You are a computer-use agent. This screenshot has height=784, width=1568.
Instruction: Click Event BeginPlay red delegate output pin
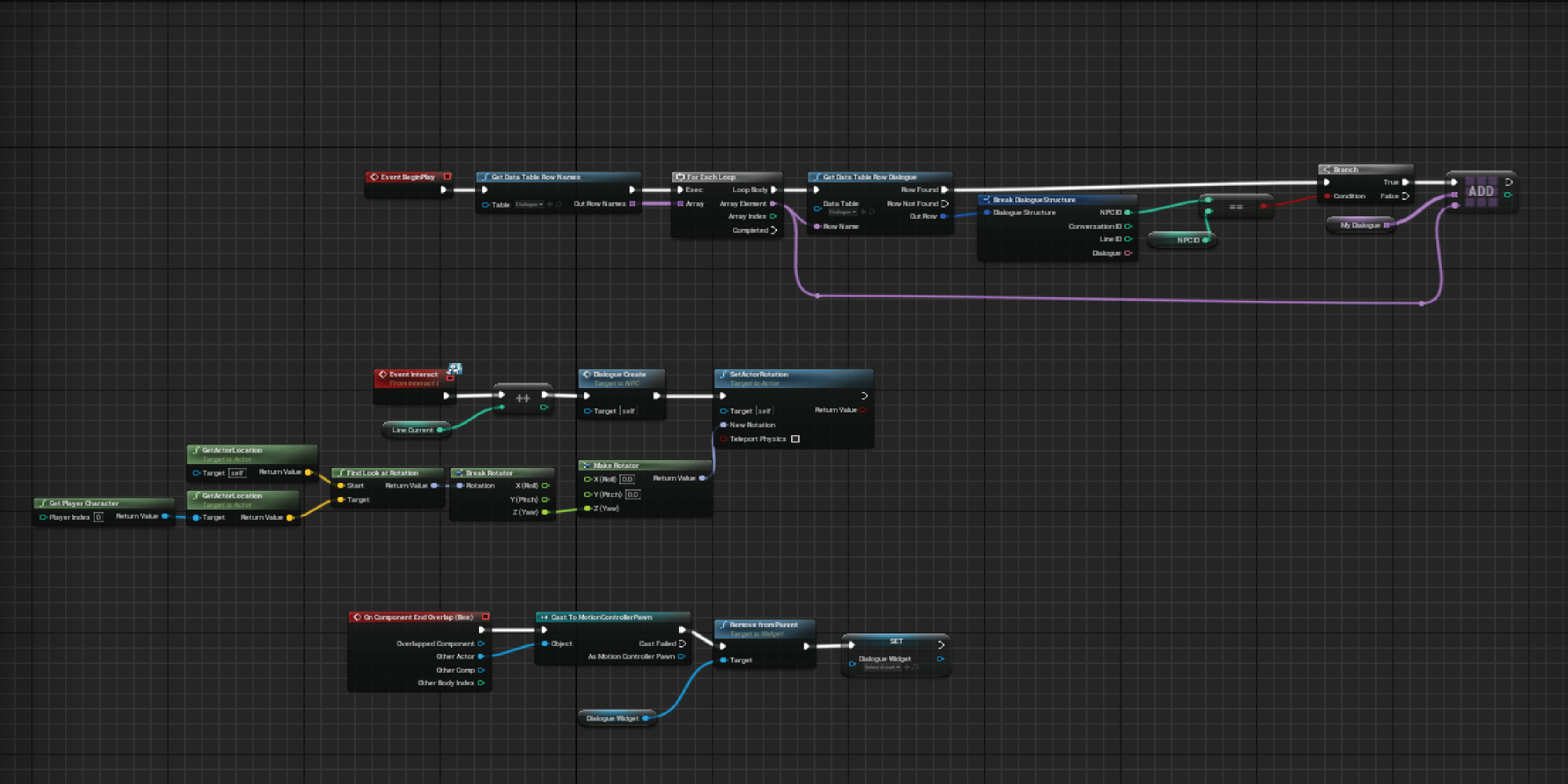[x=448, y=176]
